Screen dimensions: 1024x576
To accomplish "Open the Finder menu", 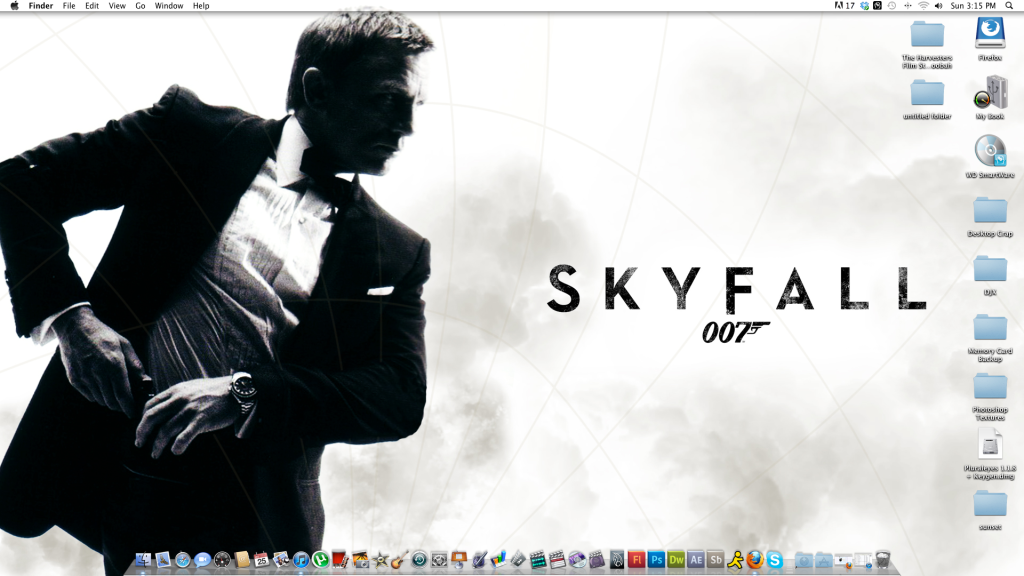I will pos(40,6).
